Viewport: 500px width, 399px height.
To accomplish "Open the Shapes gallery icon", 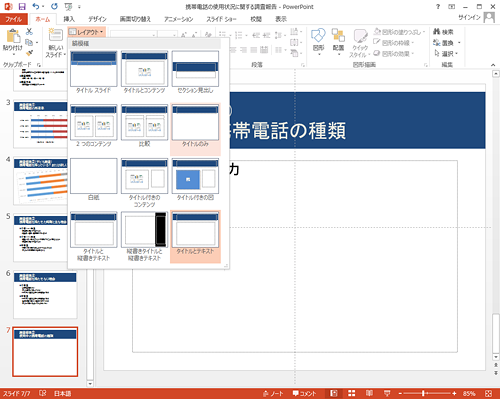I will [318, 35].
